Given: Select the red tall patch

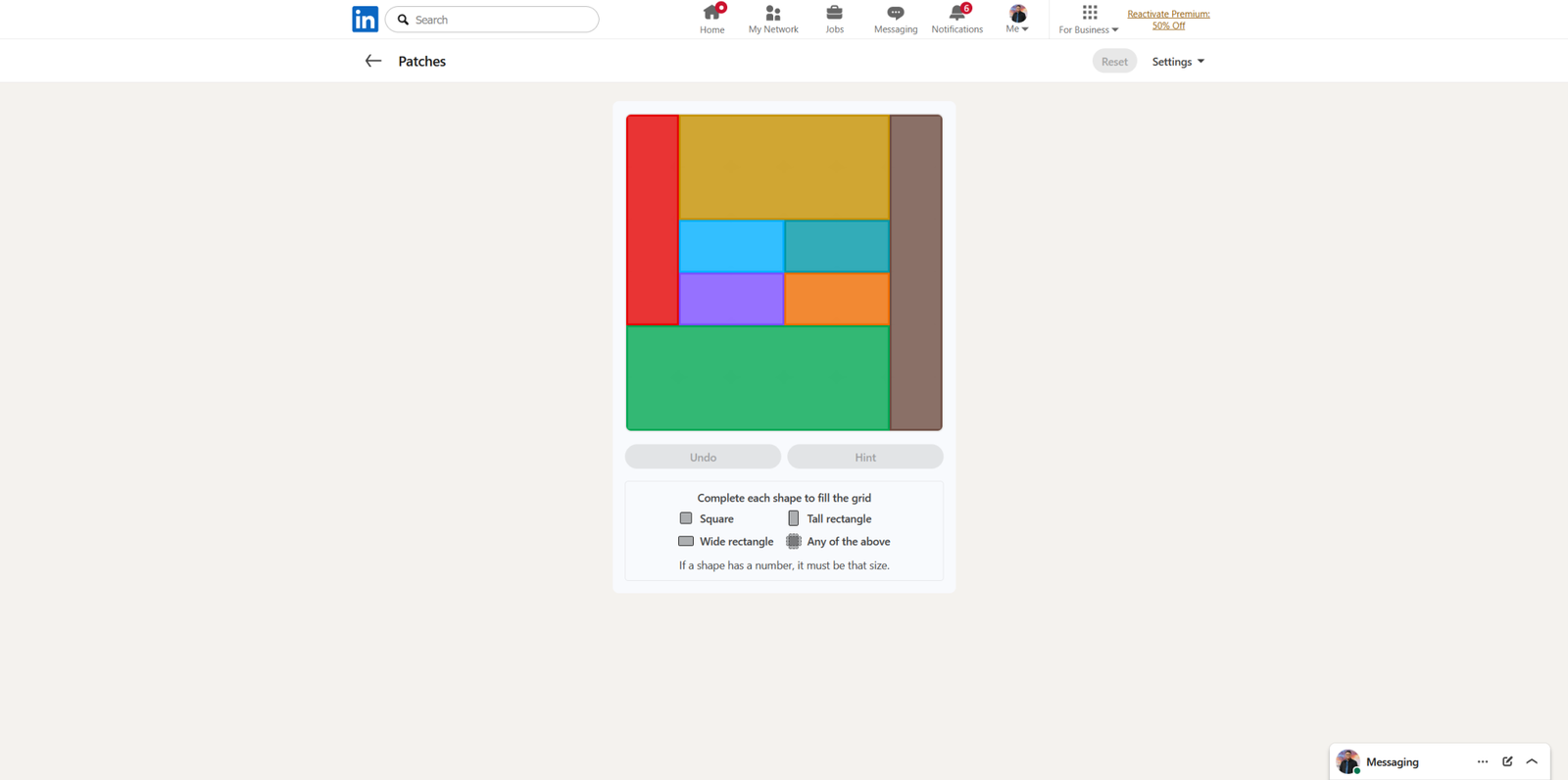Looking at the screenshot, I should coord(653,220).
